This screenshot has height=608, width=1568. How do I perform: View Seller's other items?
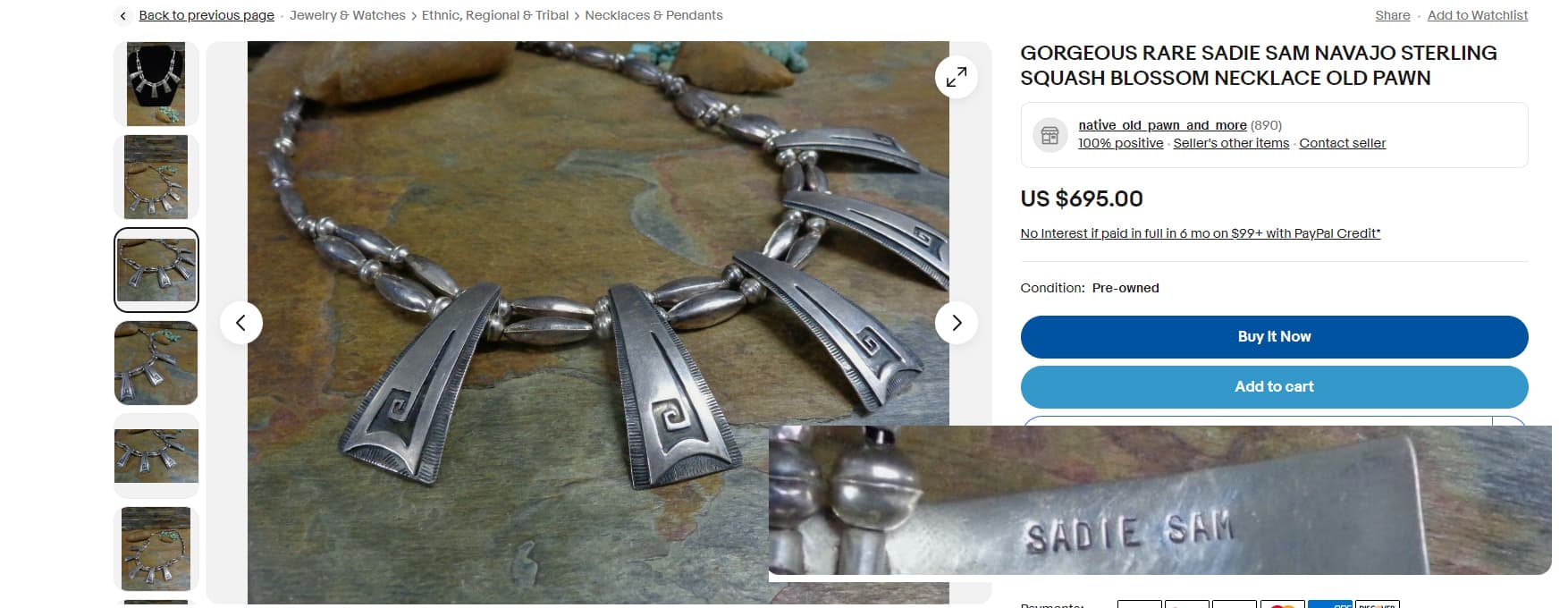pyautogui.click(x=1231, y=143)
